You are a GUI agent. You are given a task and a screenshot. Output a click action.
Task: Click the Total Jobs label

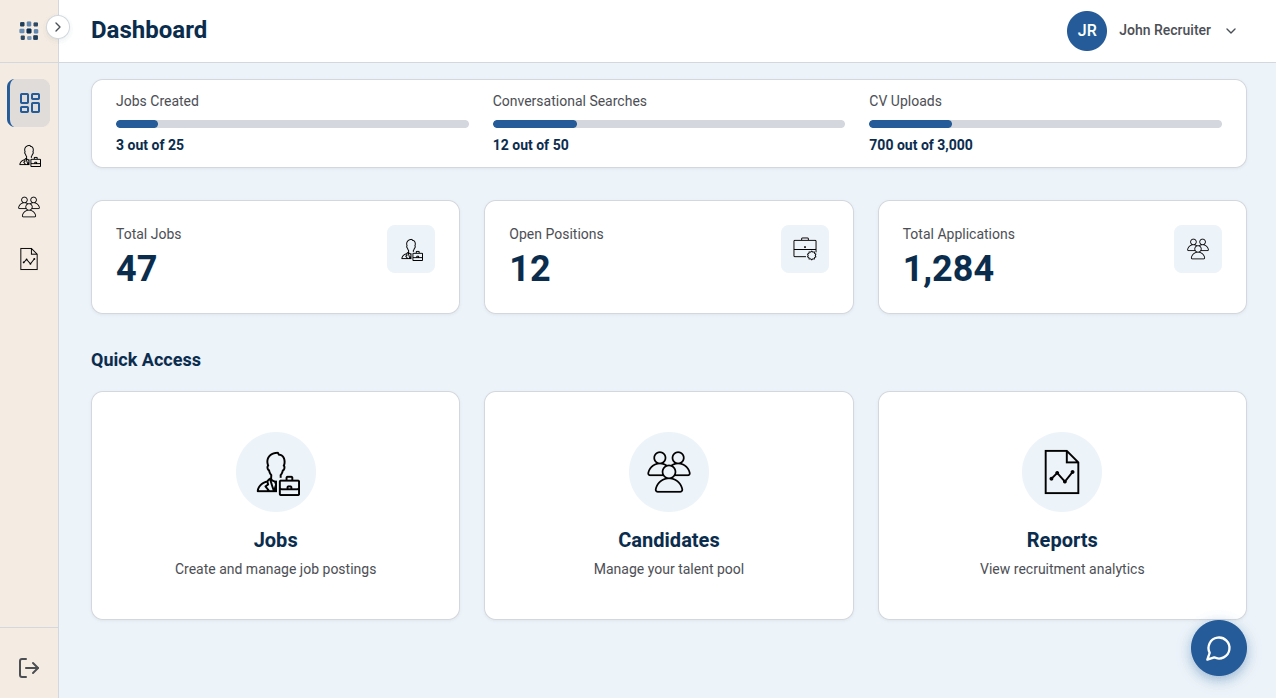[149, 234]
